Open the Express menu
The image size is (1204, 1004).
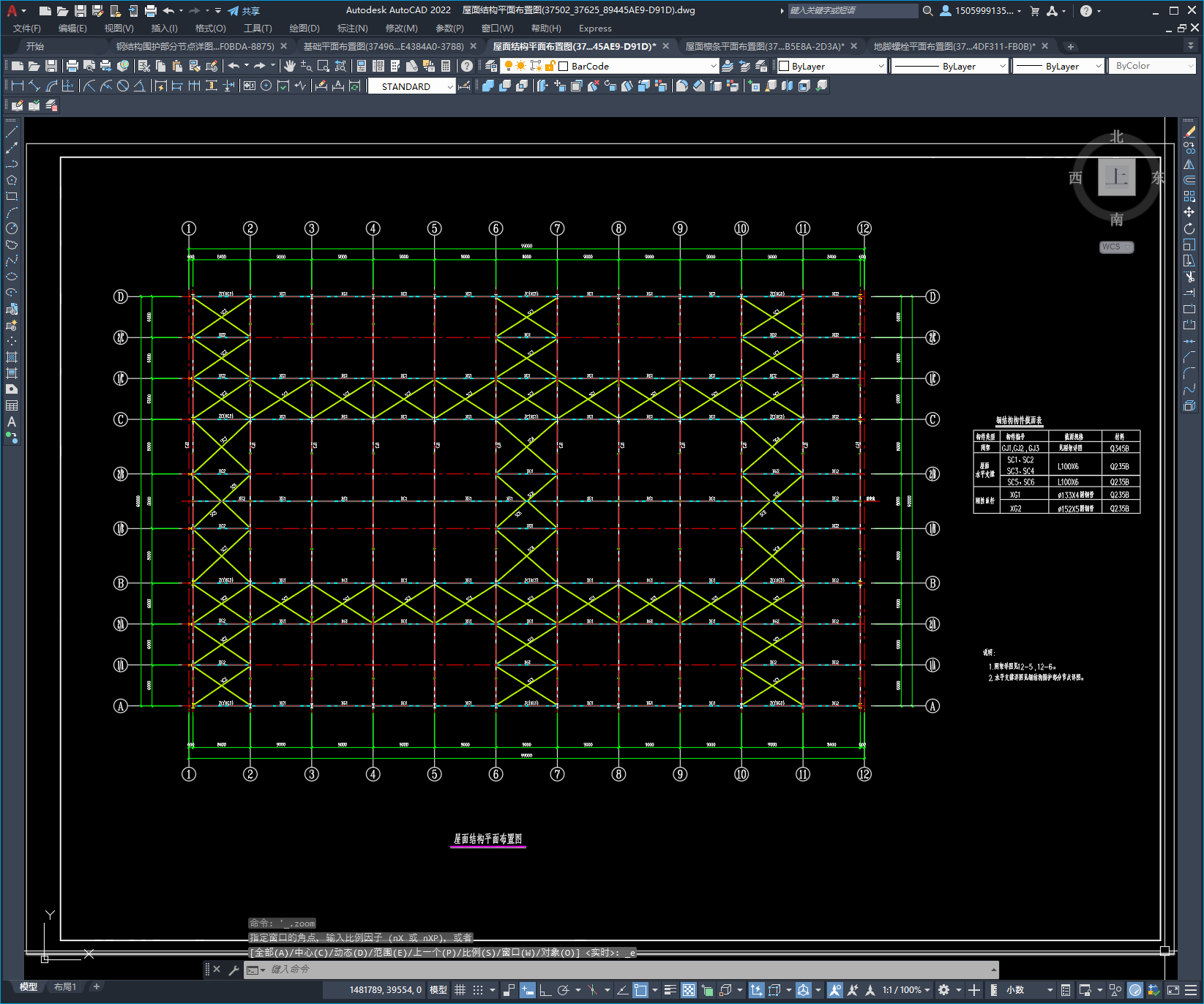pyautogui.click(x=595, y=29)
